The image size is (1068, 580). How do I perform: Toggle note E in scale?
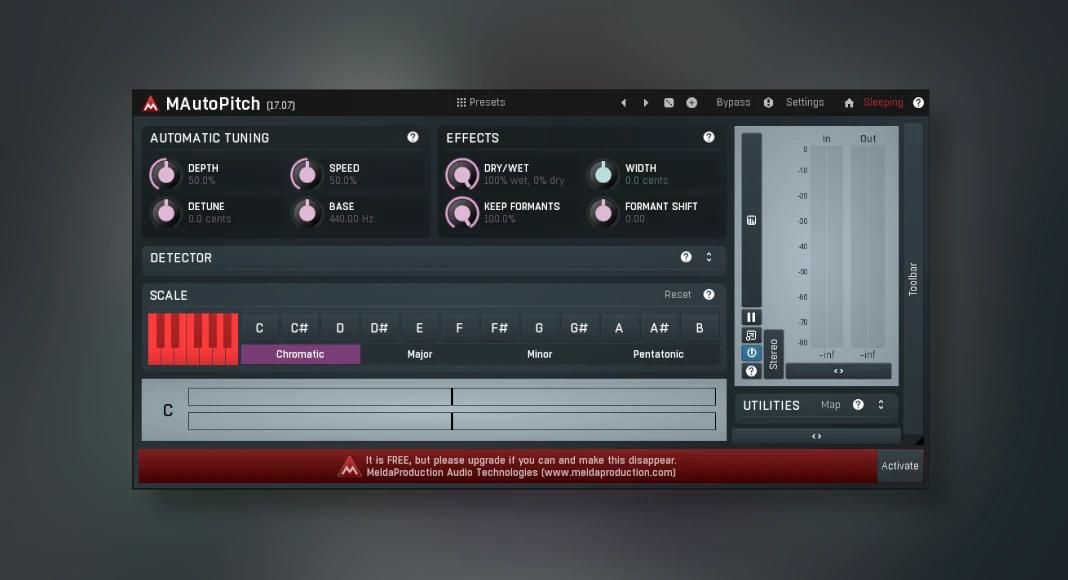[420, 327]
